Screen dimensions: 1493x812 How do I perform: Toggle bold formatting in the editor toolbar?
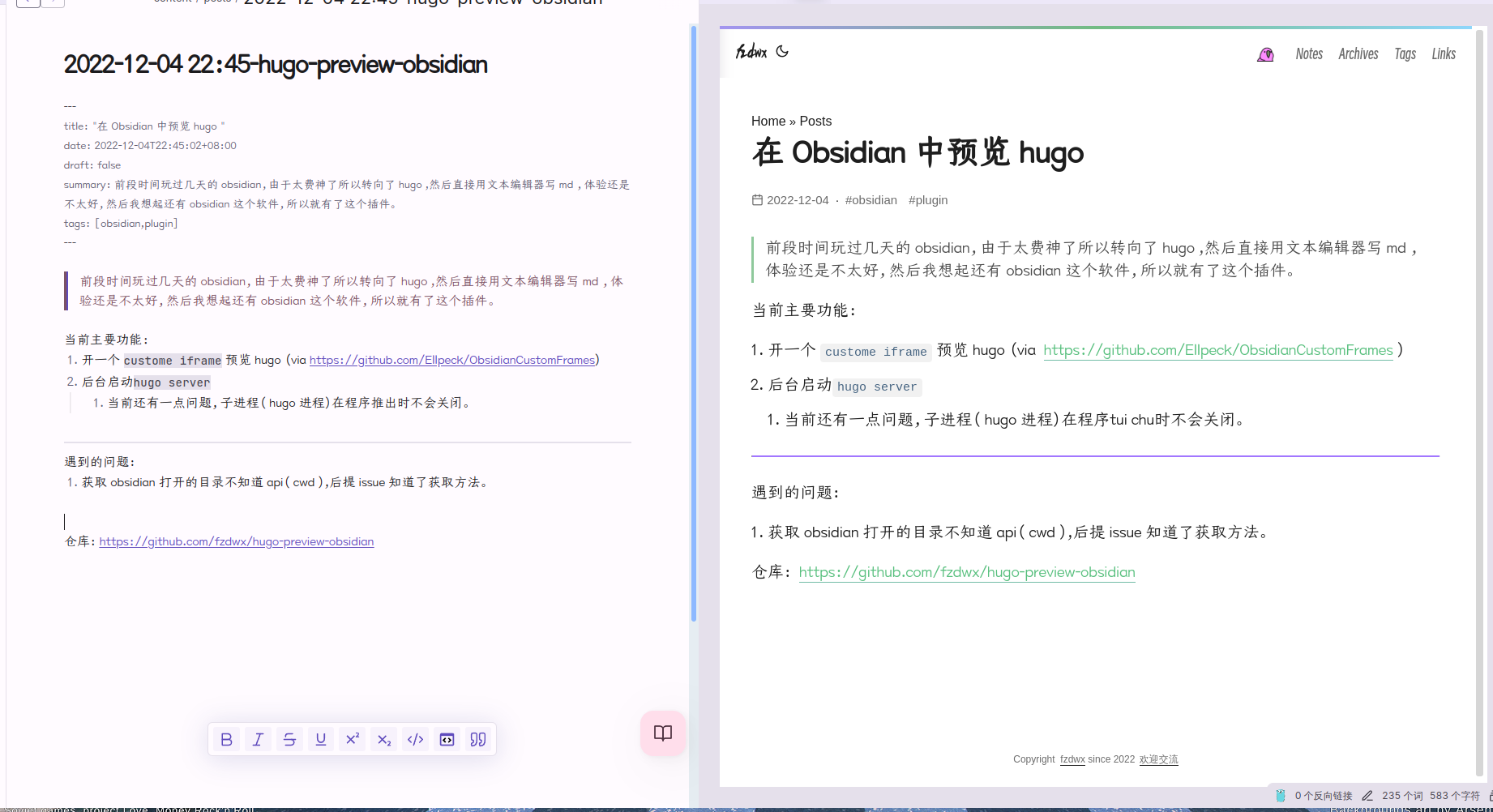pyautogui.click(x=226, y=739)
